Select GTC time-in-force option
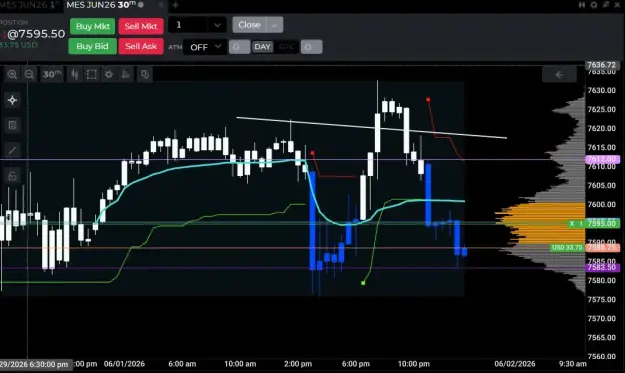625x373 pixels. click(286, 47)
